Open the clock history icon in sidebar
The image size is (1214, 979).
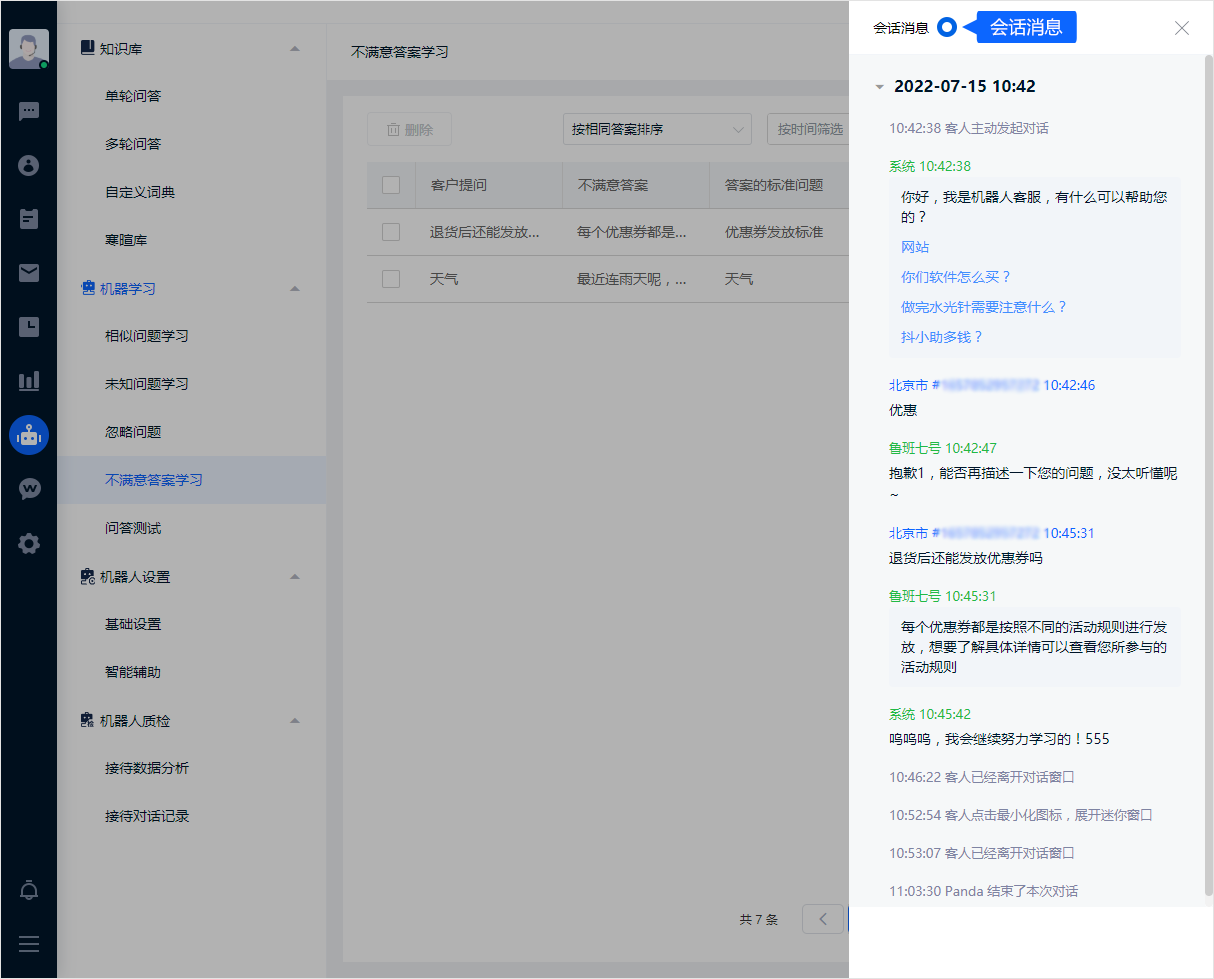pos(29,327)
